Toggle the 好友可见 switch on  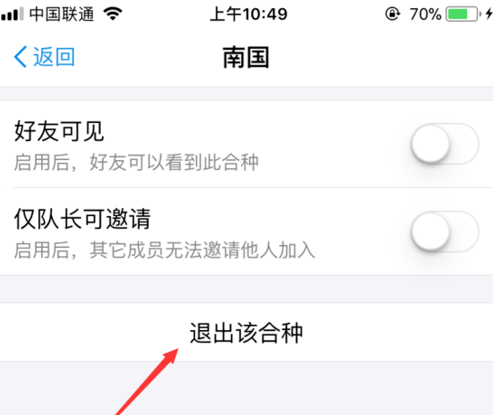coord(445,144)
